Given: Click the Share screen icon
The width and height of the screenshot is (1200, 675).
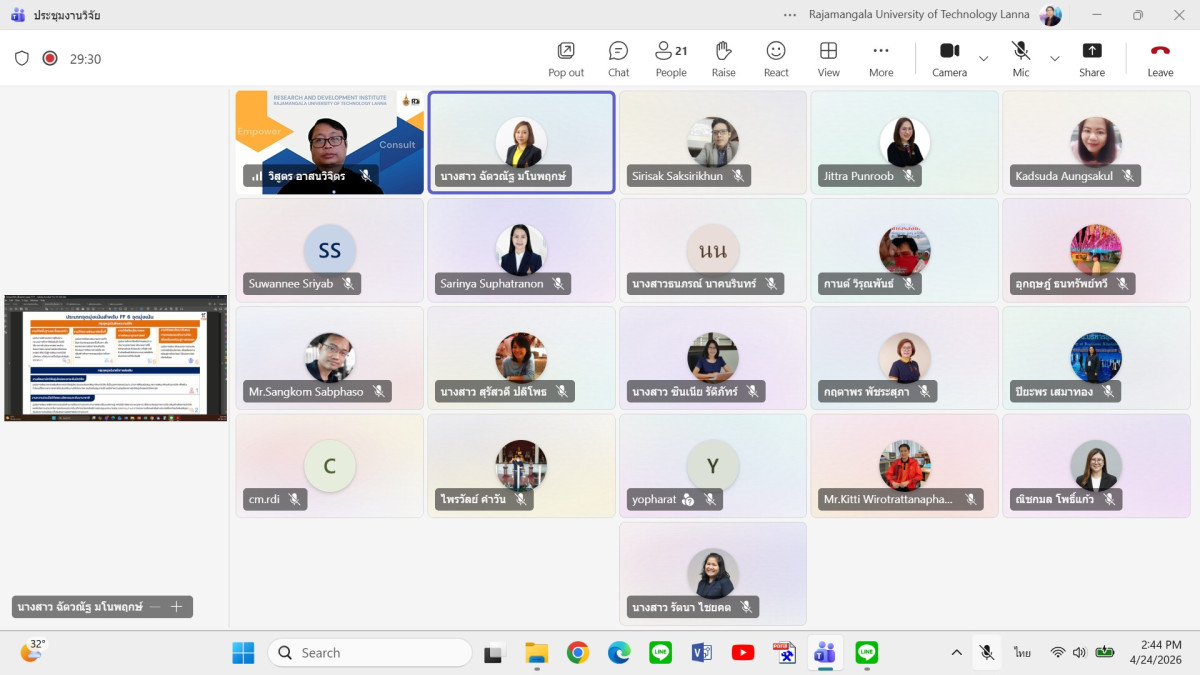Looking at the screenshot, I should (x=1092, y=58).
